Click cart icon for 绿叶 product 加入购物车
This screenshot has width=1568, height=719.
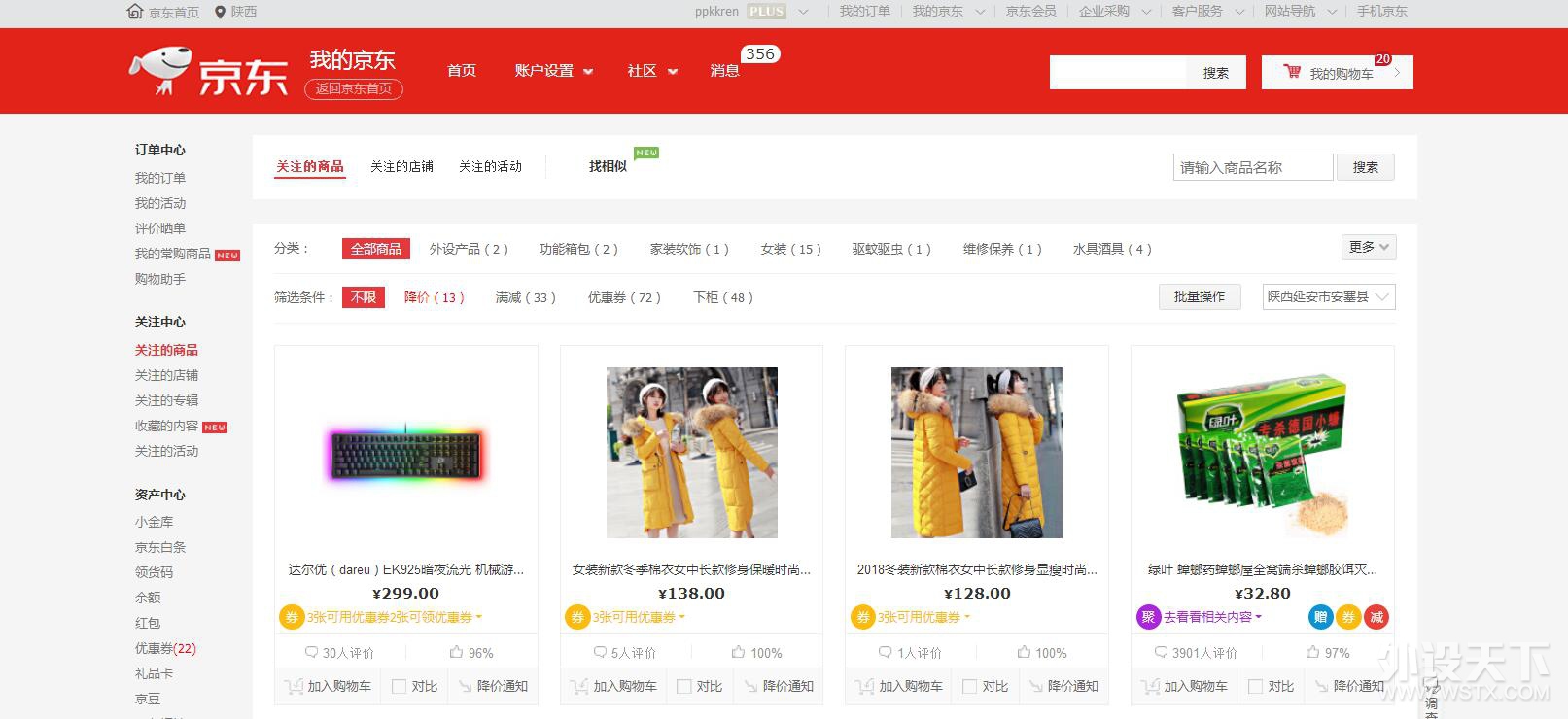pyautogui.click(x=1150, y=687)
